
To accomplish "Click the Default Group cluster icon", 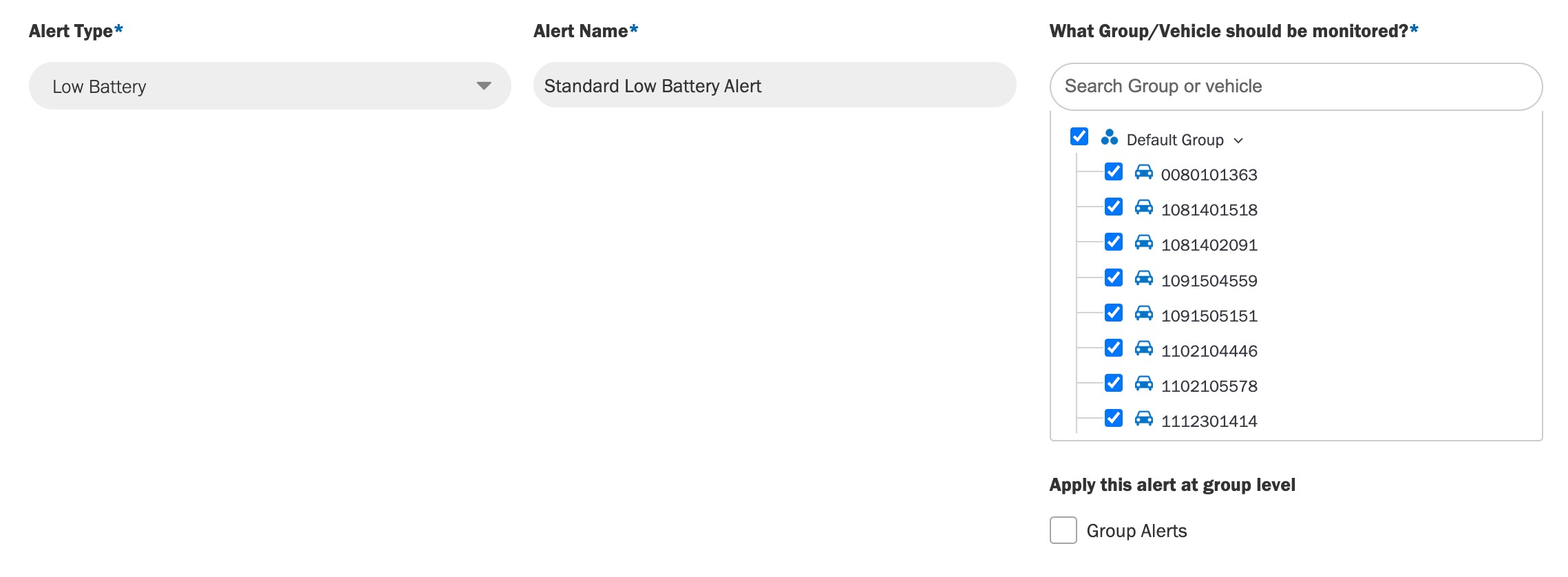I will 1109,138.
